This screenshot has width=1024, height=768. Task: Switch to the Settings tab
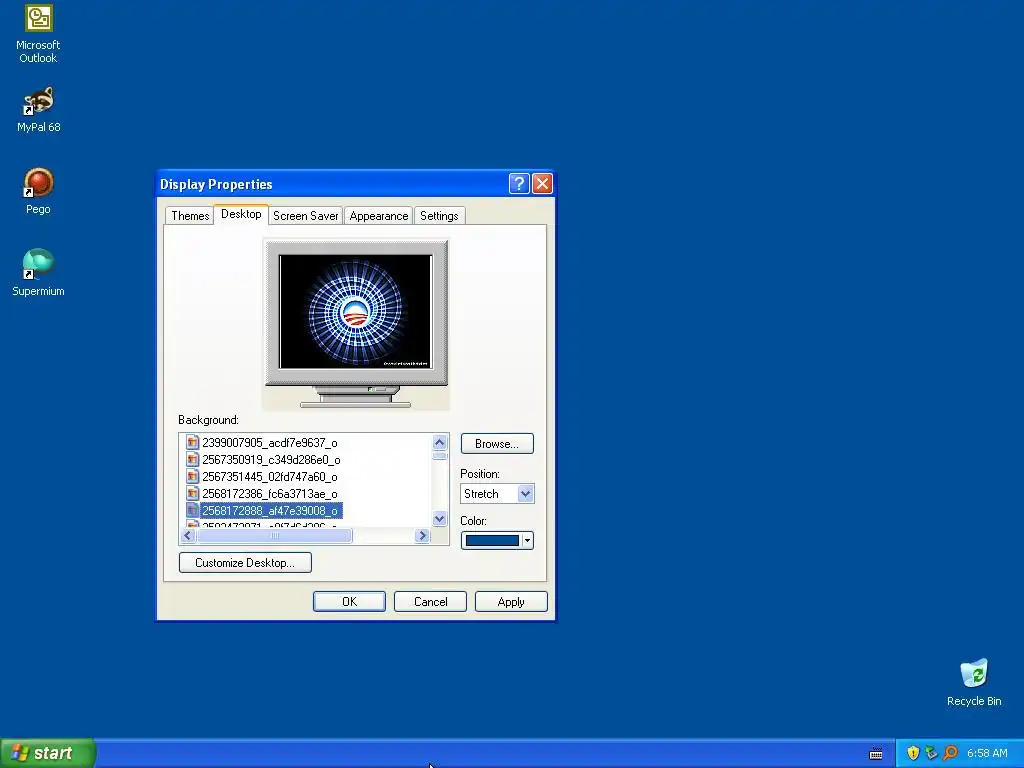[439, 216]
